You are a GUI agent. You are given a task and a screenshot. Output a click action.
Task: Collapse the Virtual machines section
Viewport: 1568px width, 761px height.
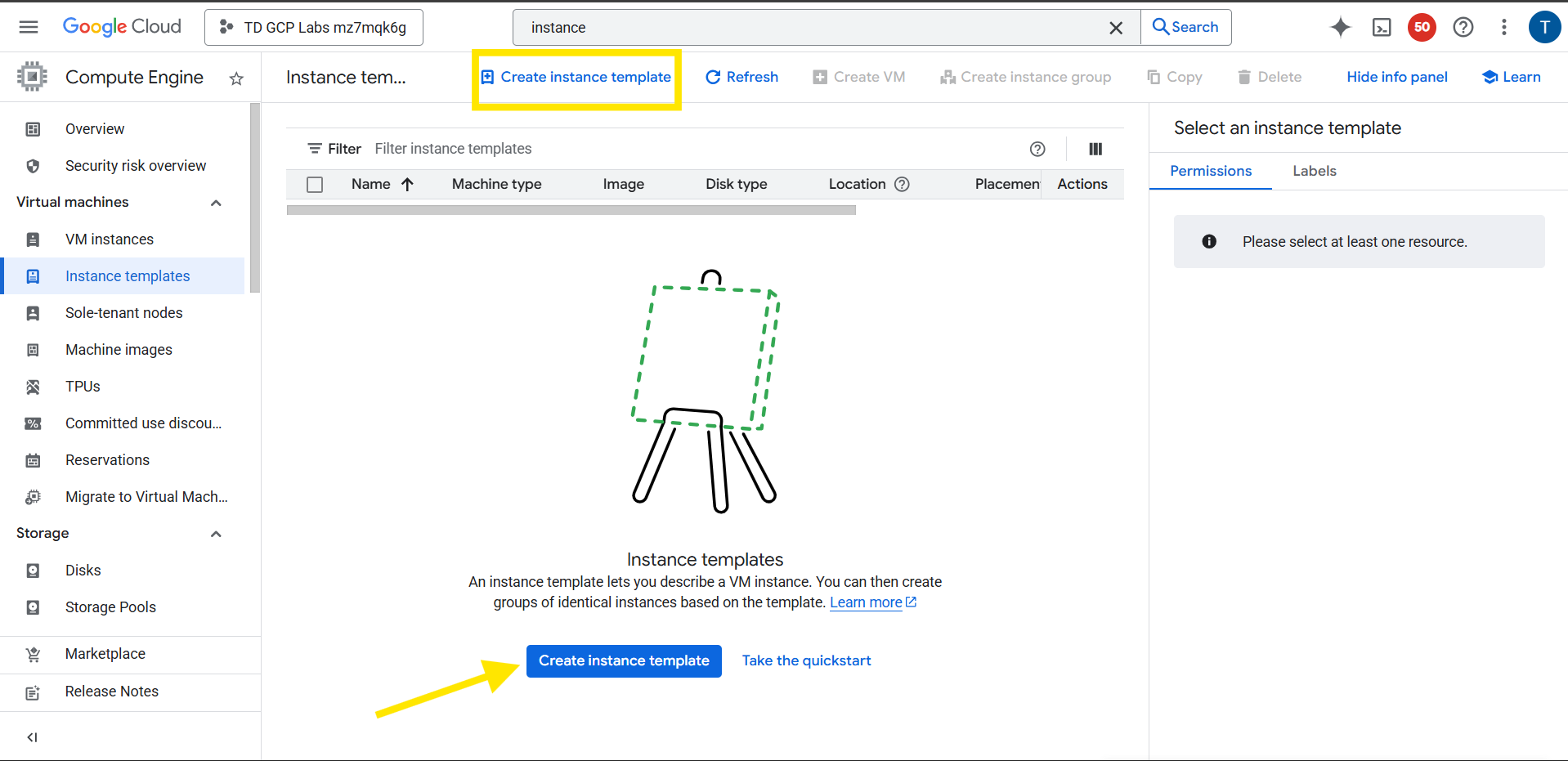coord(216,203)
